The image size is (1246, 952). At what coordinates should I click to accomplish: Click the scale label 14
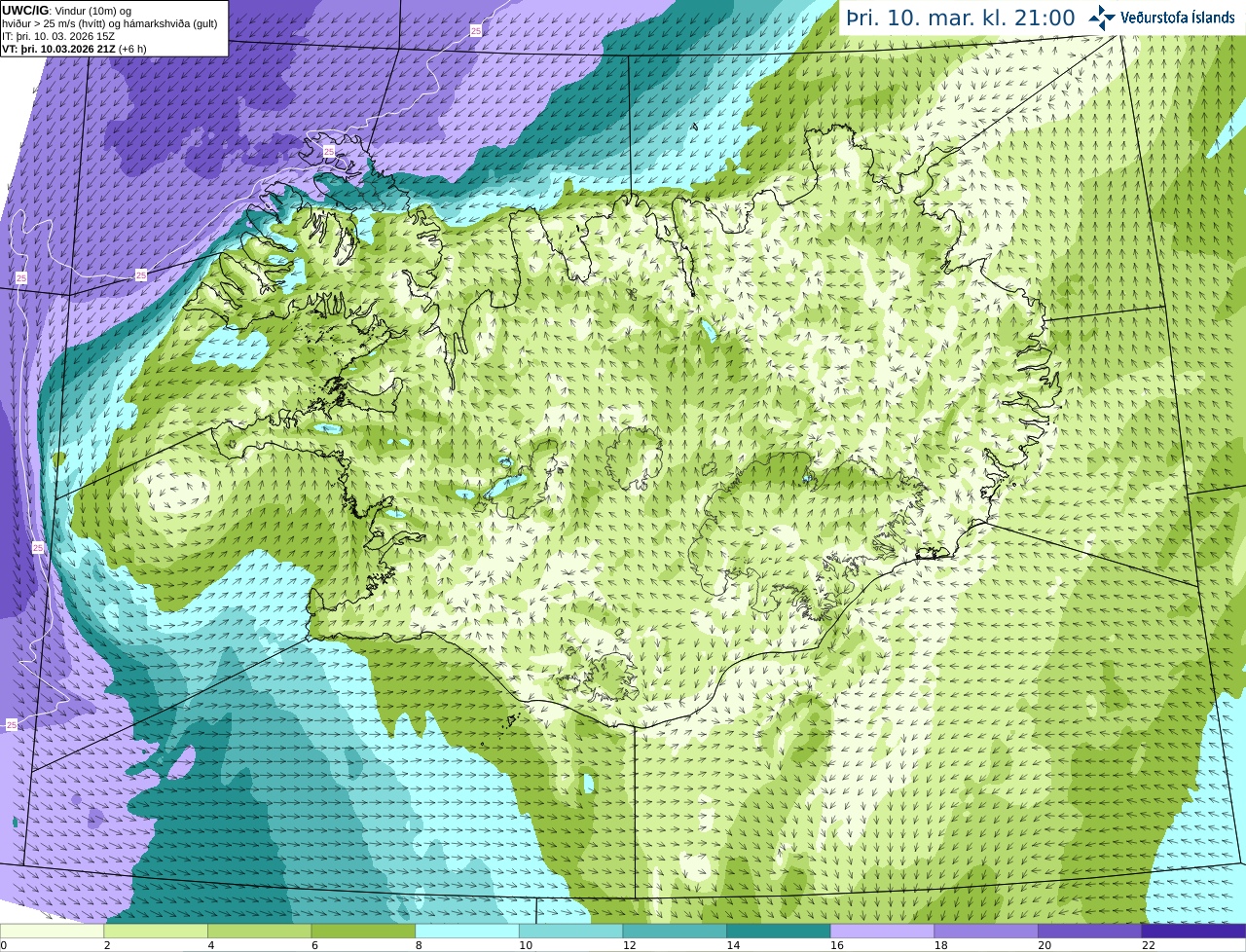coord(733,945)
